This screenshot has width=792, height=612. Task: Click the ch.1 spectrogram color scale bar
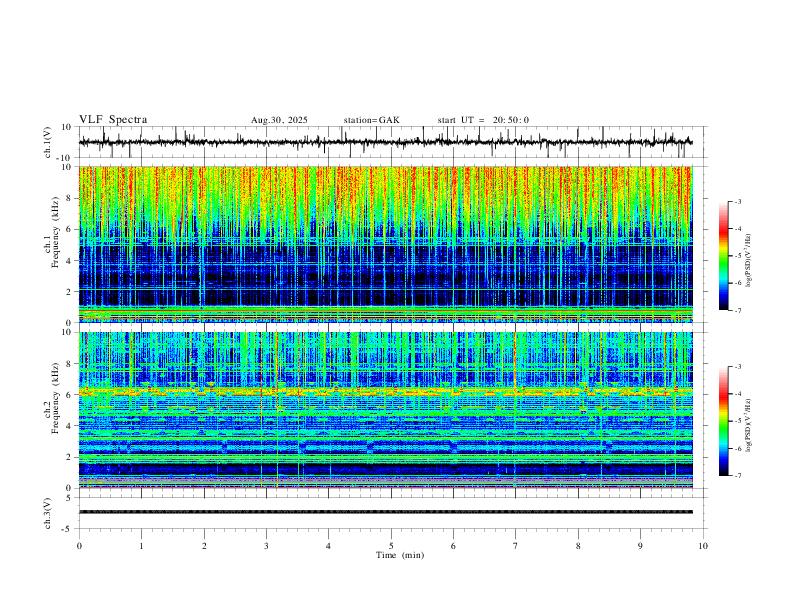[723, 256]
